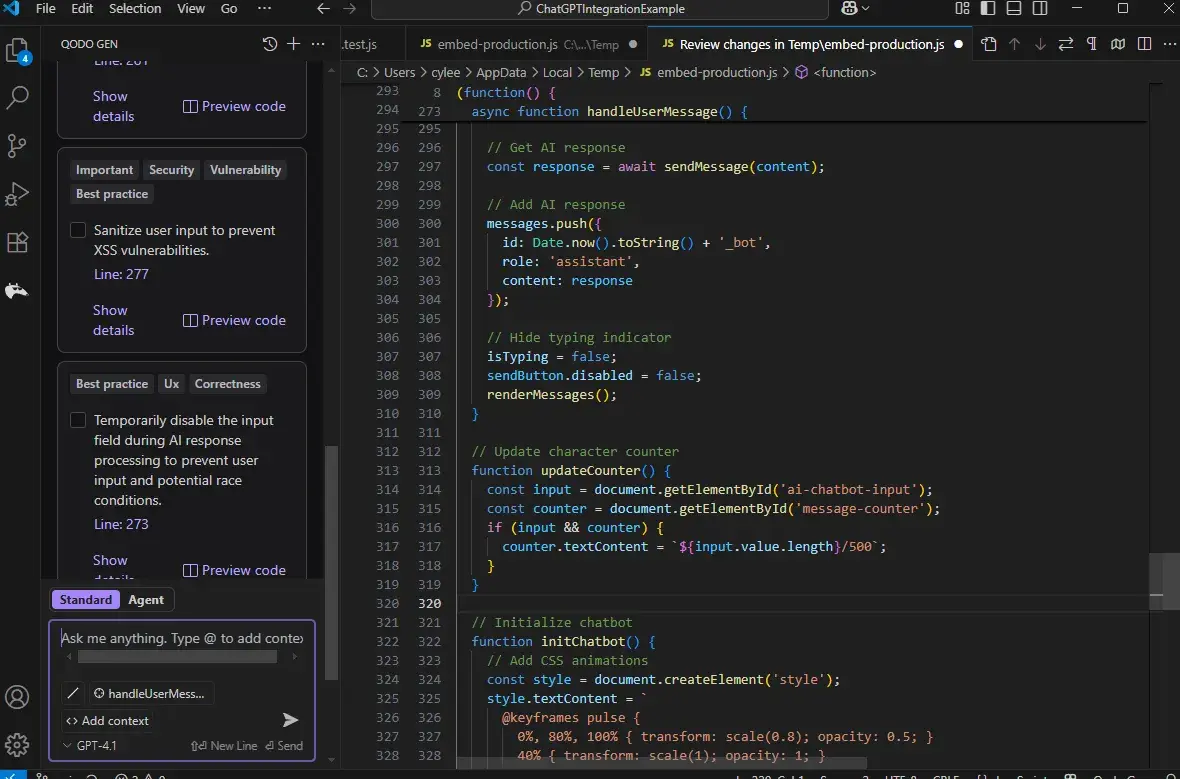Open the GPT-4.1 model dropdown
Screen dimensions: 1180x779
tap(90, 746)
